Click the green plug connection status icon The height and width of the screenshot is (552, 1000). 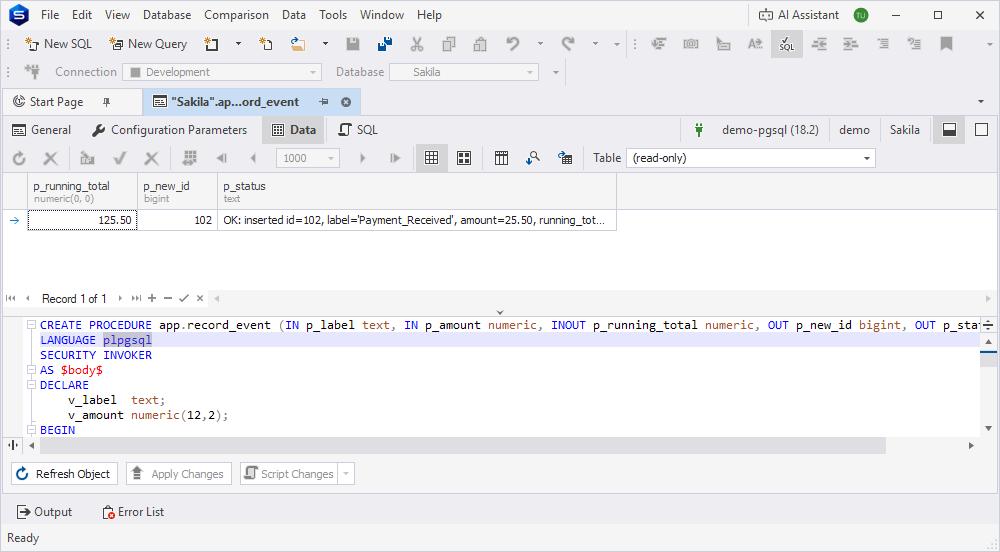699,130
